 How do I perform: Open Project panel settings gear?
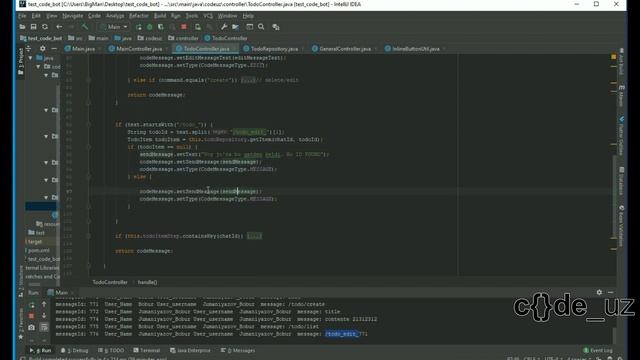click(42, 49)
